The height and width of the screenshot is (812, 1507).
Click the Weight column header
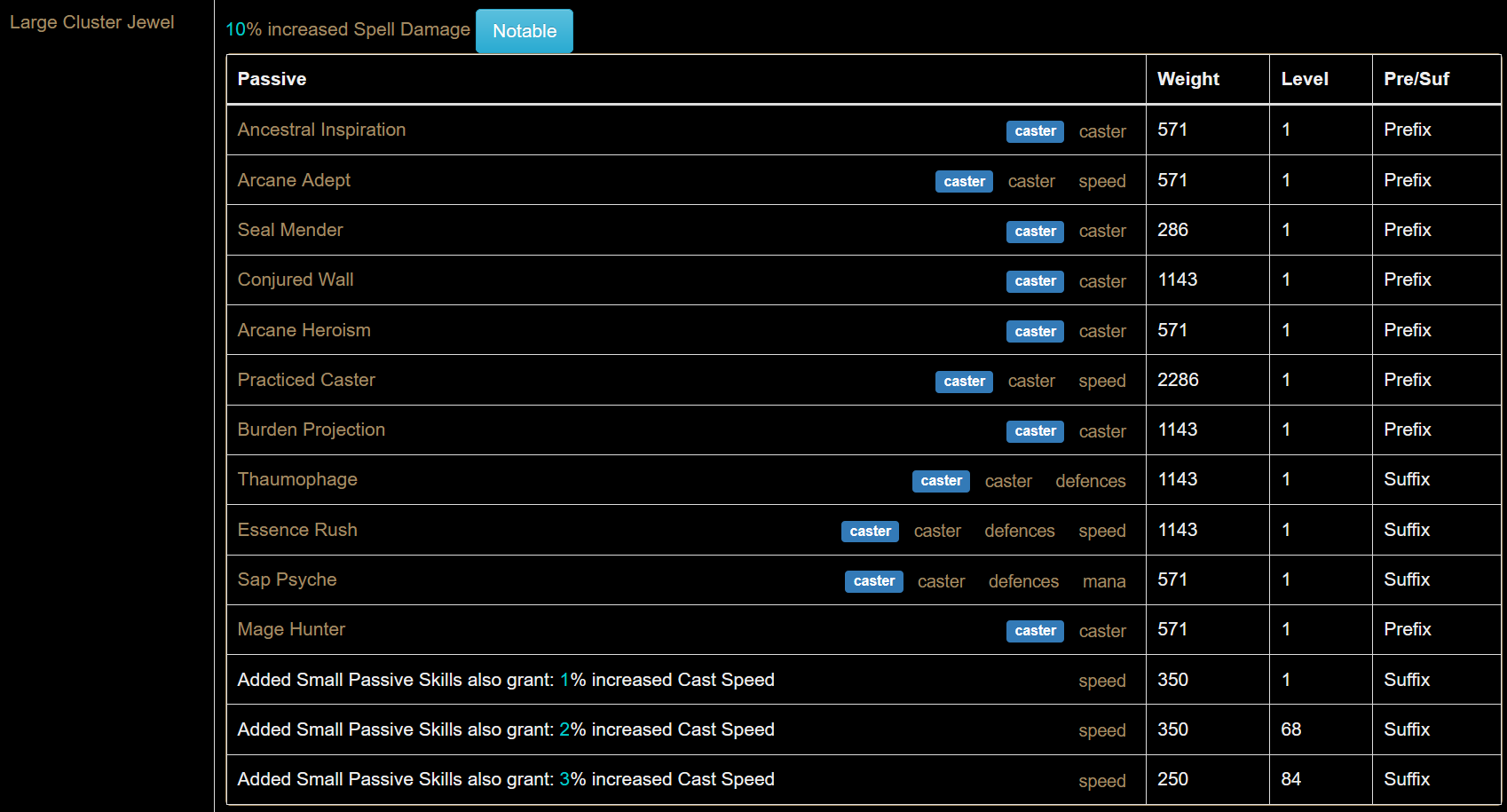coord(1188,79)
